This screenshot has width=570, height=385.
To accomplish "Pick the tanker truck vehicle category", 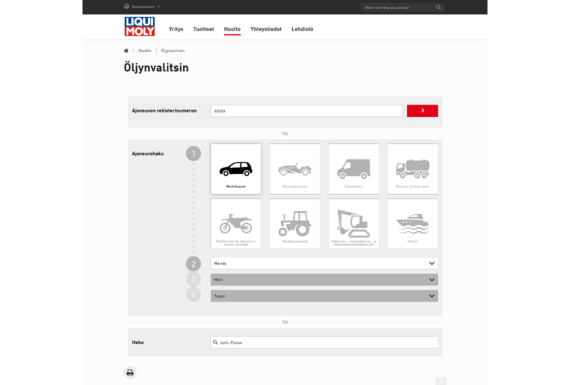I will tap(413, 169).
